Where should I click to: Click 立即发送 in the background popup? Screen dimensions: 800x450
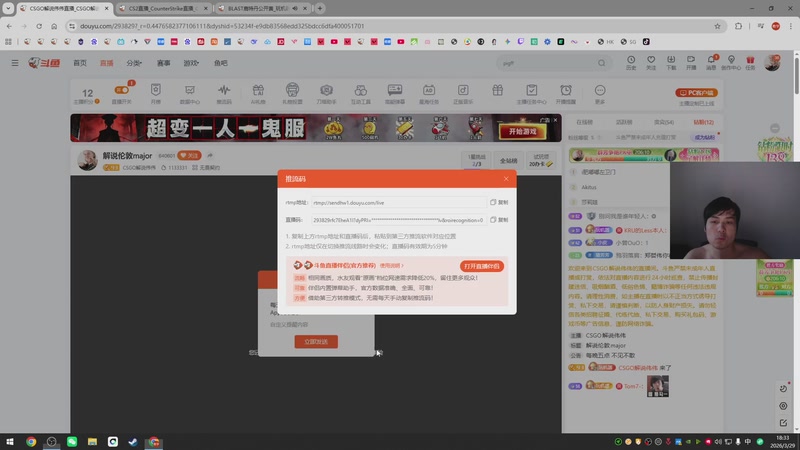[x=316, y=342]
